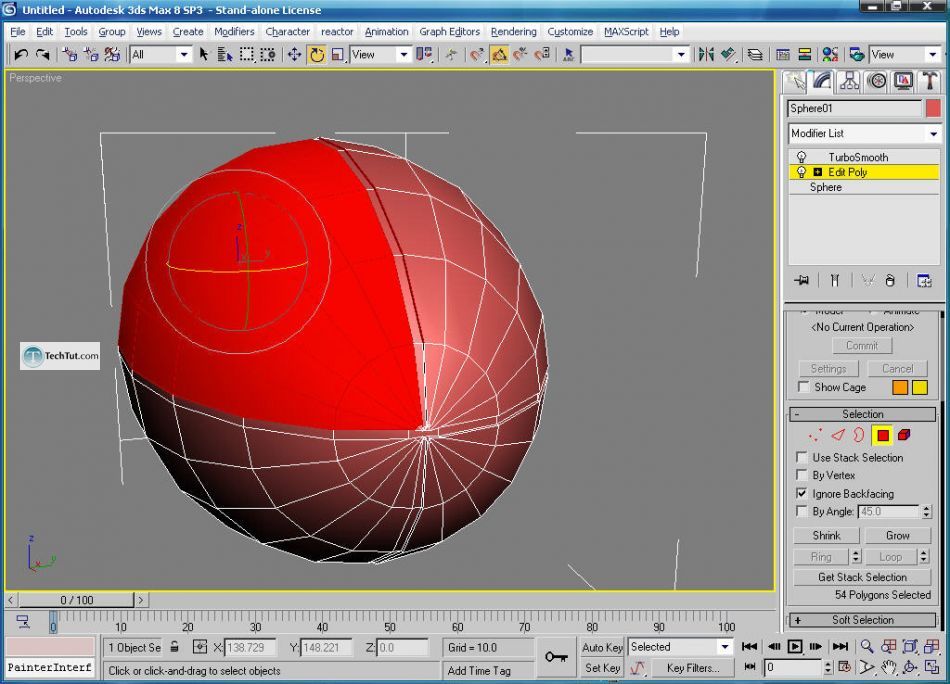The width and height of the screenshot is (950, 684).
Task: Expand the Soft Selection rollout
Action: point(862,620)
